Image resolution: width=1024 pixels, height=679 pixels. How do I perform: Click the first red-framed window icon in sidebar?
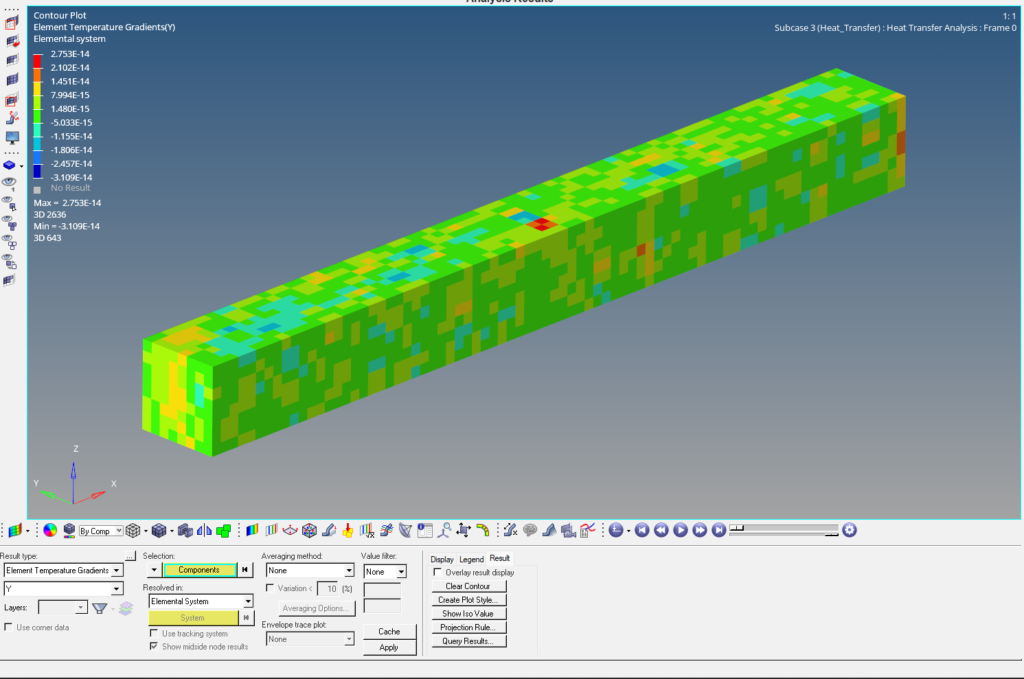(12, 23)
